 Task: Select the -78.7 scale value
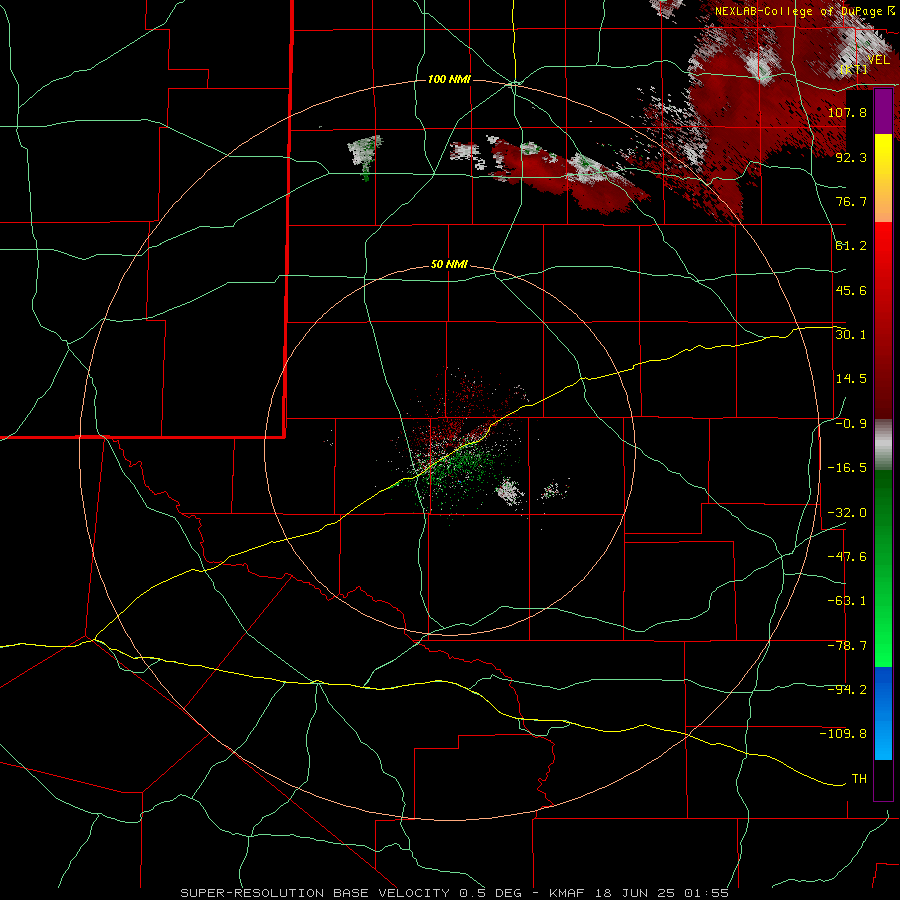(847, 645)
